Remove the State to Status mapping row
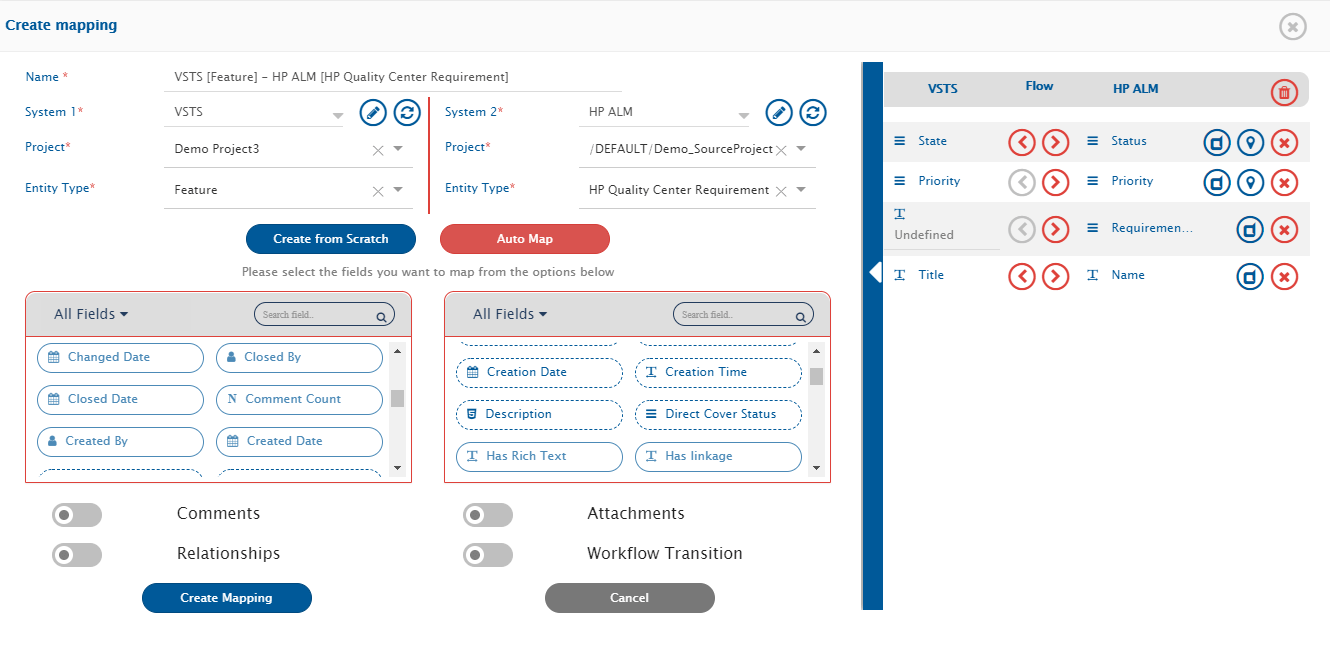Viewport: 1330px width, 669px height. [x=1284, y=143]
